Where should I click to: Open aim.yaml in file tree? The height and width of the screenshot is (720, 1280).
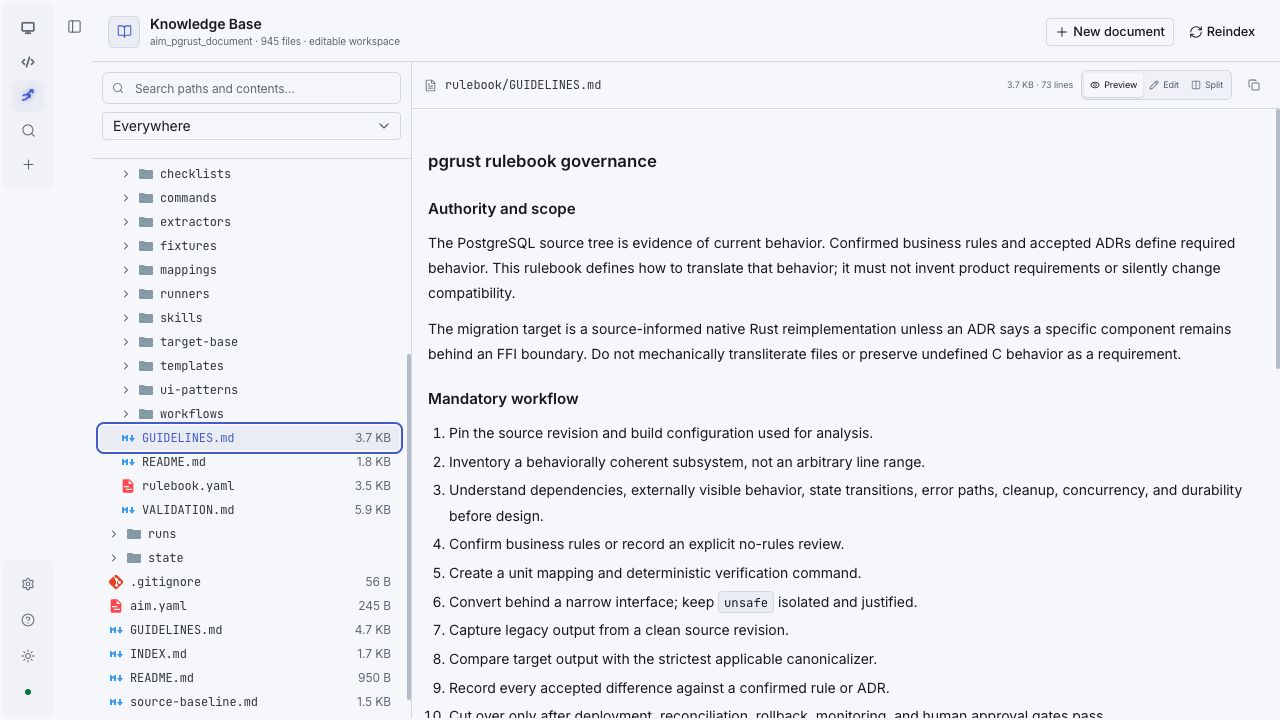(x=250, y=606)
